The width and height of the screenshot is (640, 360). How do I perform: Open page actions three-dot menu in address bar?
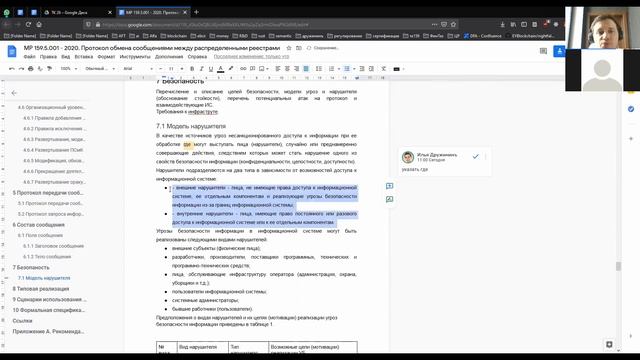click(434, 24)
